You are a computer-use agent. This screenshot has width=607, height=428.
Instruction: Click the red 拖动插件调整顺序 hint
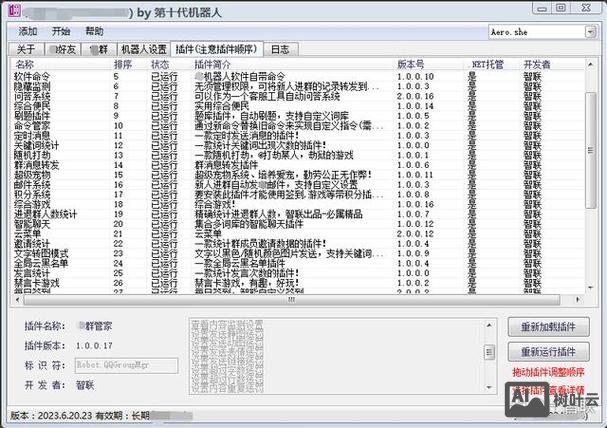[x=548, y=372]
